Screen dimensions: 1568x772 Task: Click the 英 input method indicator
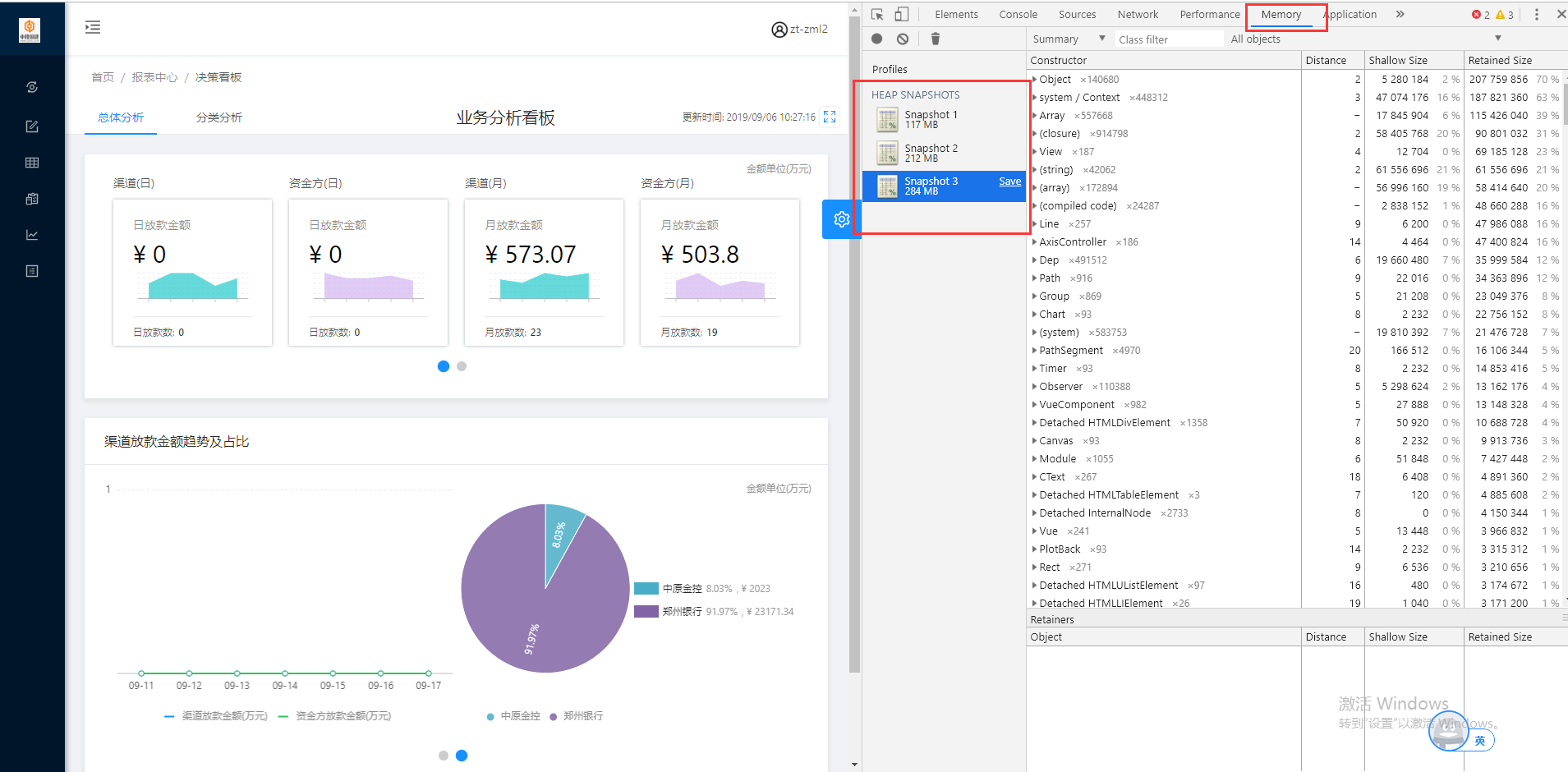click(1480, 740)
